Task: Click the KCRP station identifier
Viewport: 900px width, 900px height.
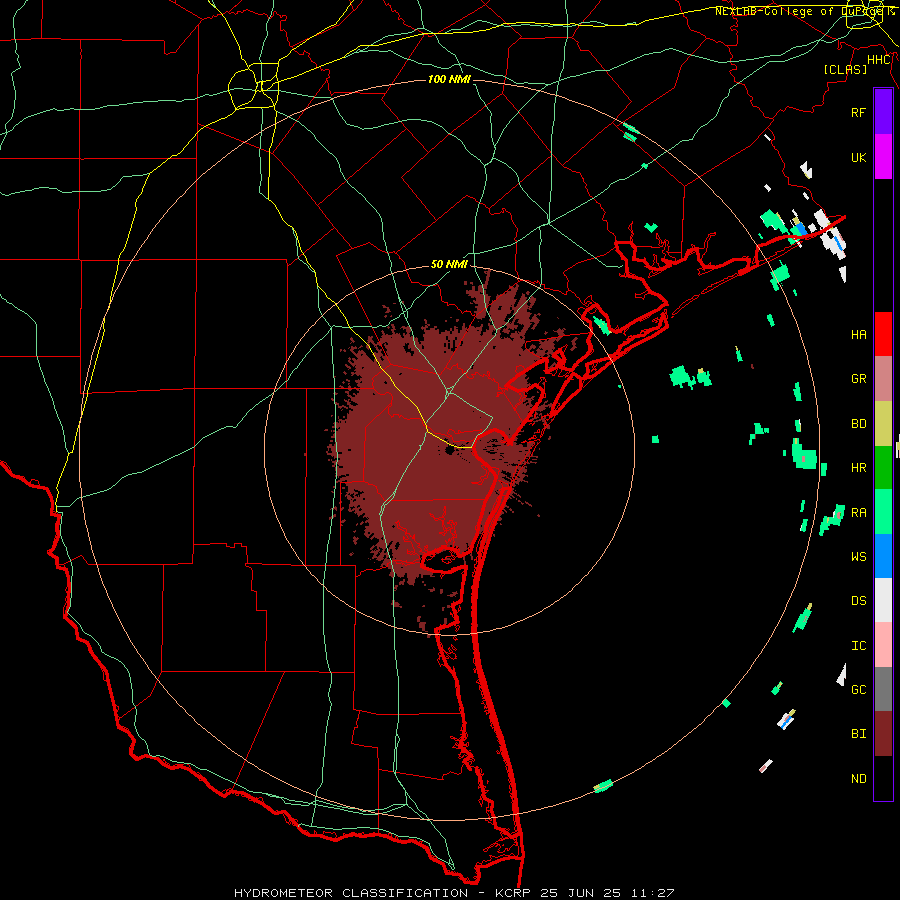Action: click(514, 893)
